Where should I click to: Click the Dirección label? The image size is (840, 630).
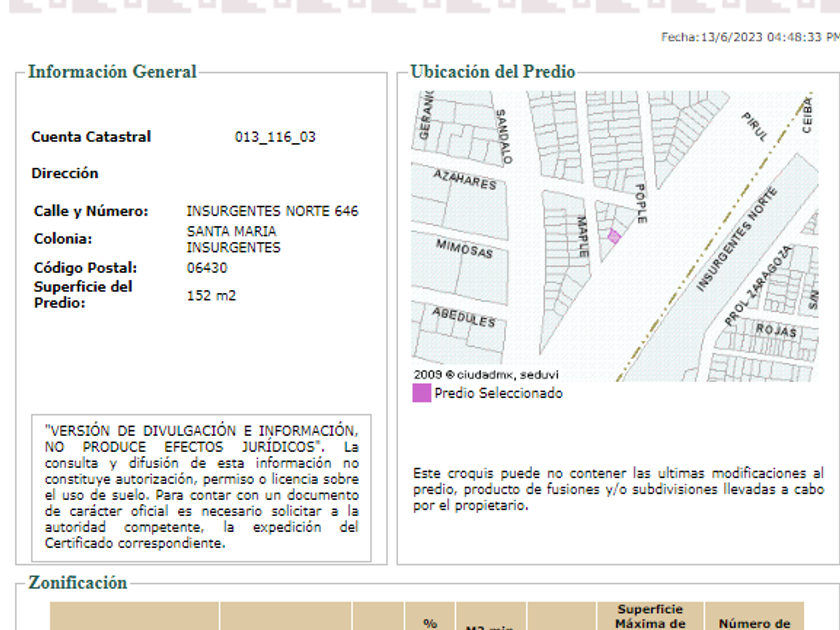pyautogui.click(x=65, y=174)
